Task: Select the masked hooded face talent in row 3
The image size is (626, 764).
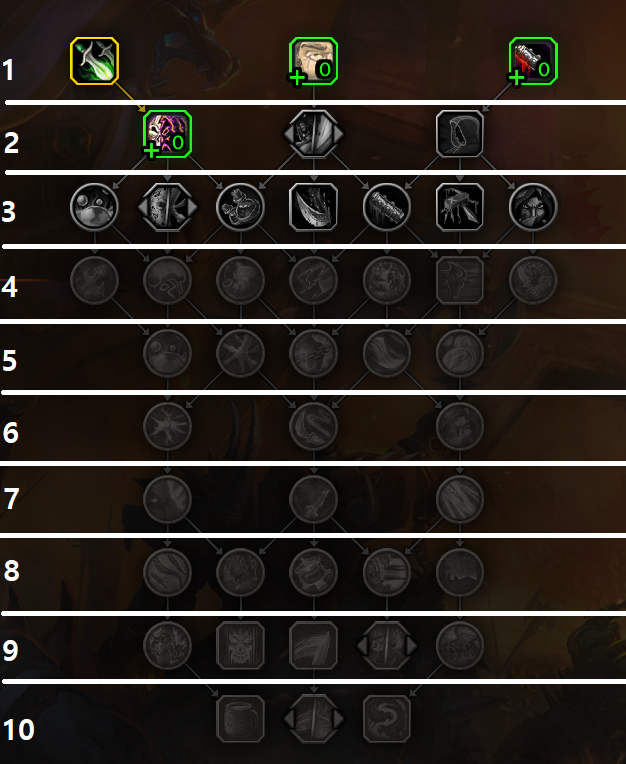Action: [533, 207]
